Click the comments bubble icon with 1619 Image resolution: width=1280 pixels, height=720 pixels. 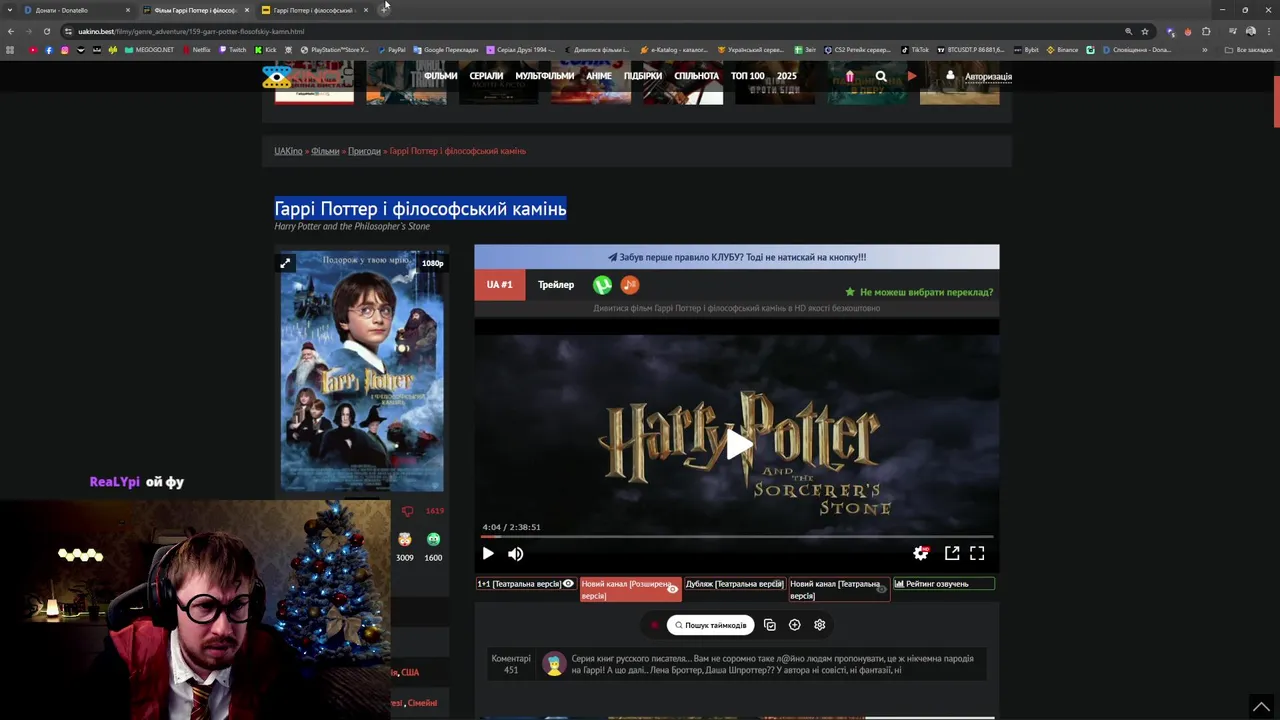(407, 511)
